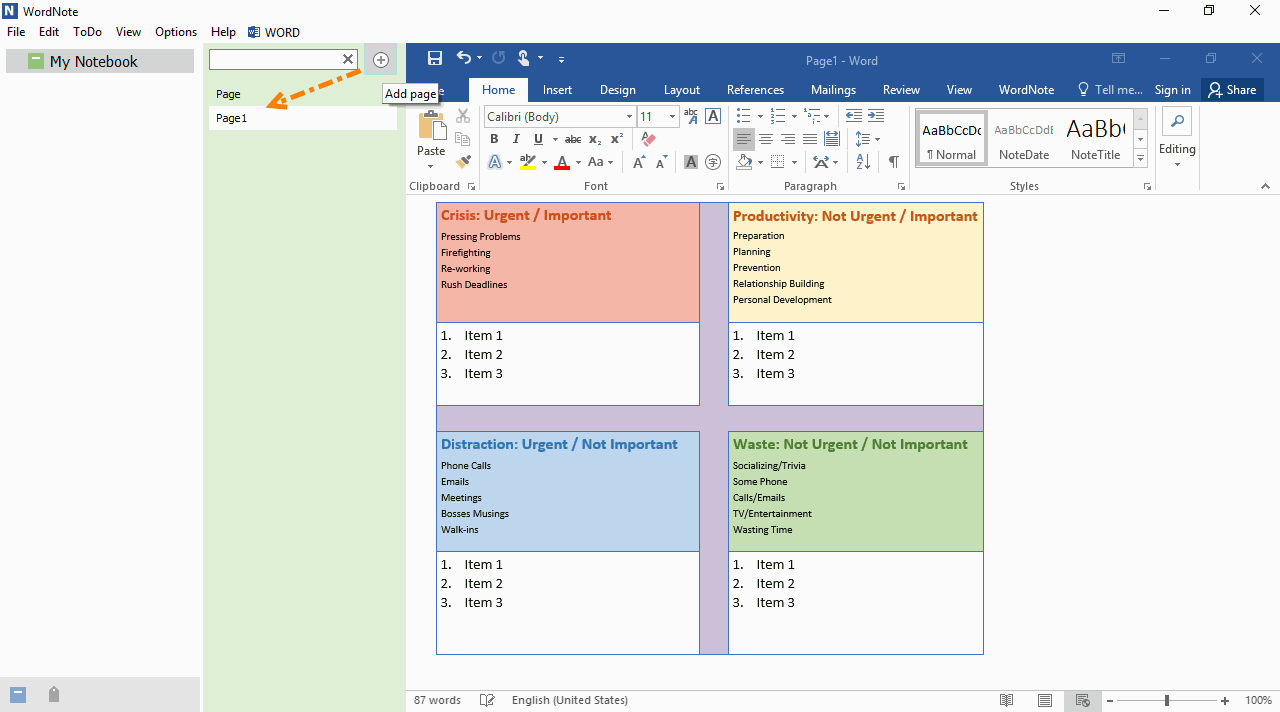Open the Calibri (Body) font name dropdown
This screenshot has width=1280, height=712.
coord(629,117)
